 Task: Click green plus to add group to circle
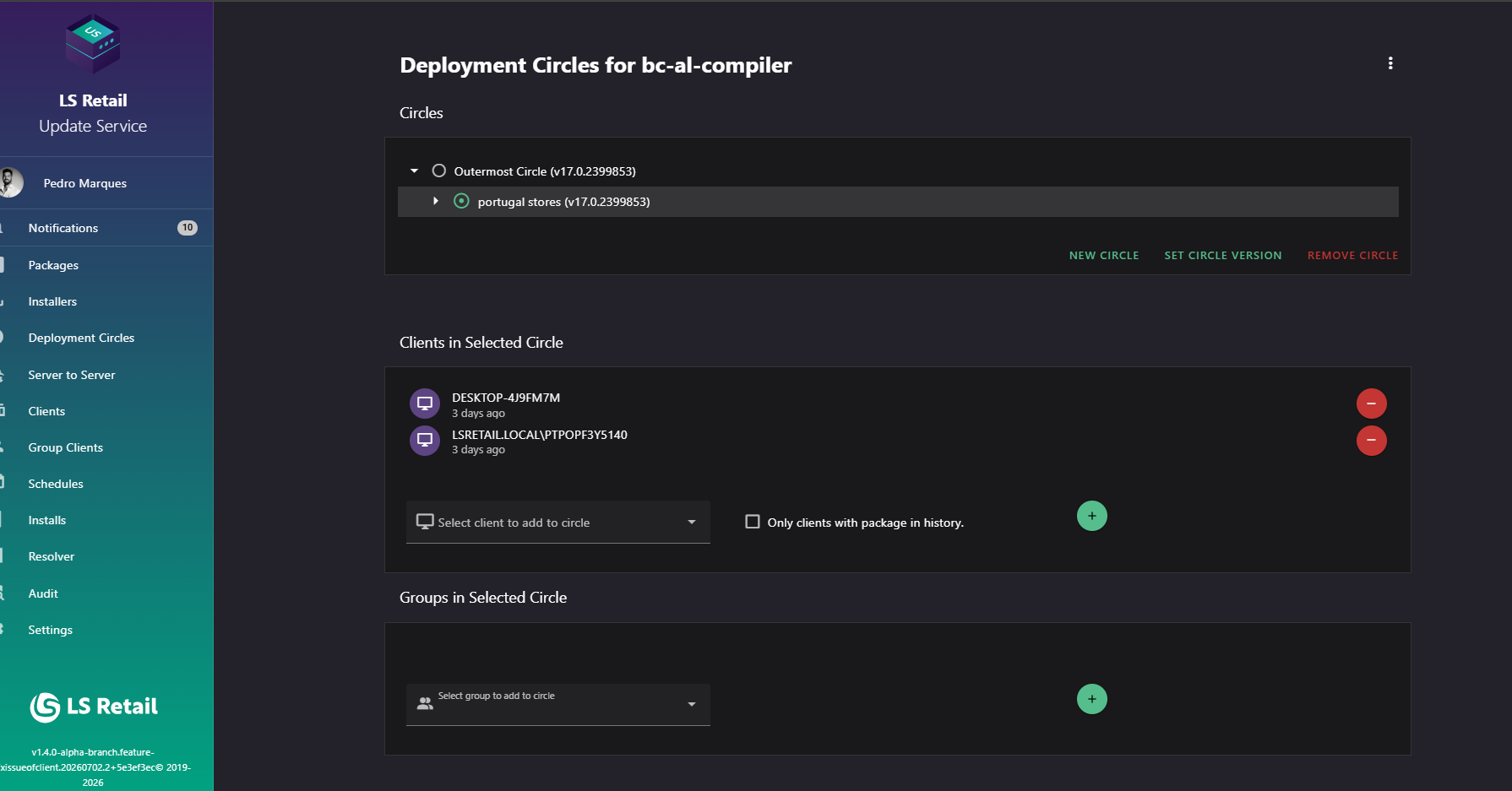[1091, 699]
